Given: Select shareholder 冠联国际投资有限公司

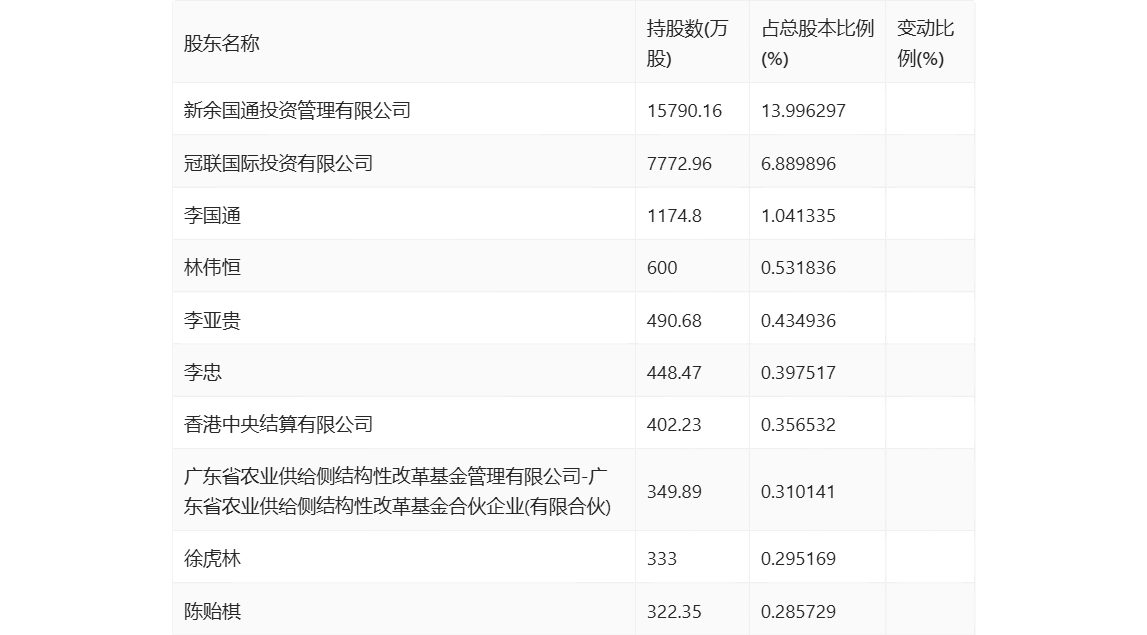Looking at the screenshot, I should (278, 163).
